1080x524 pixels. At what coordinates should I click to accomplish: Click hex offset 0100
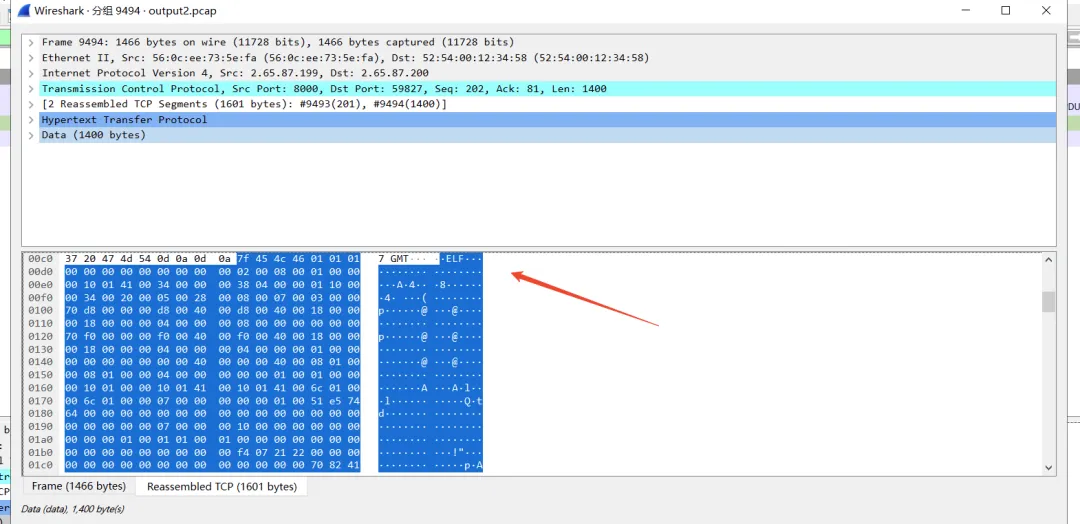pos(41,311)
